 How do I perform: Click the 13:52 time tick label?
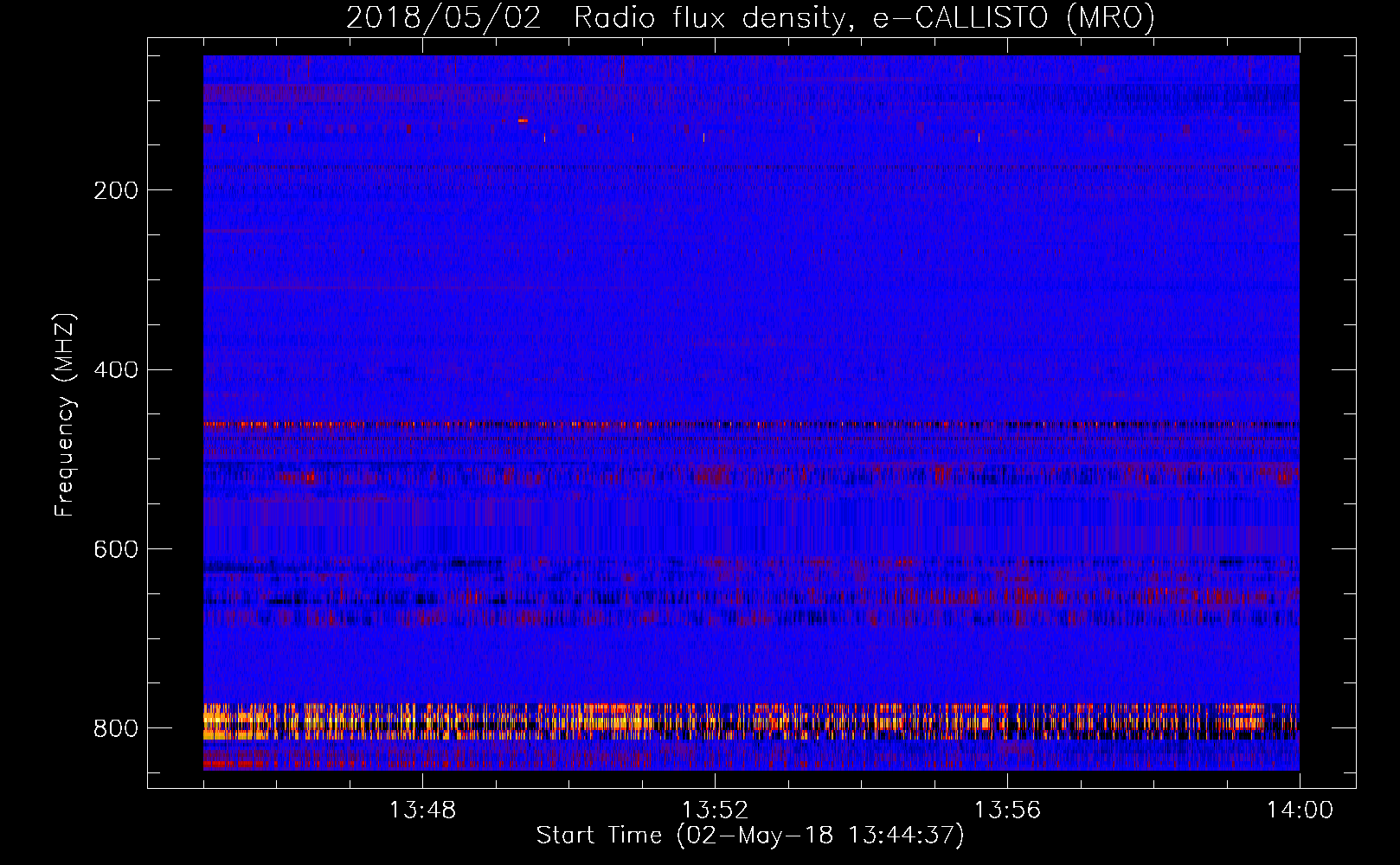click(715, 811)
